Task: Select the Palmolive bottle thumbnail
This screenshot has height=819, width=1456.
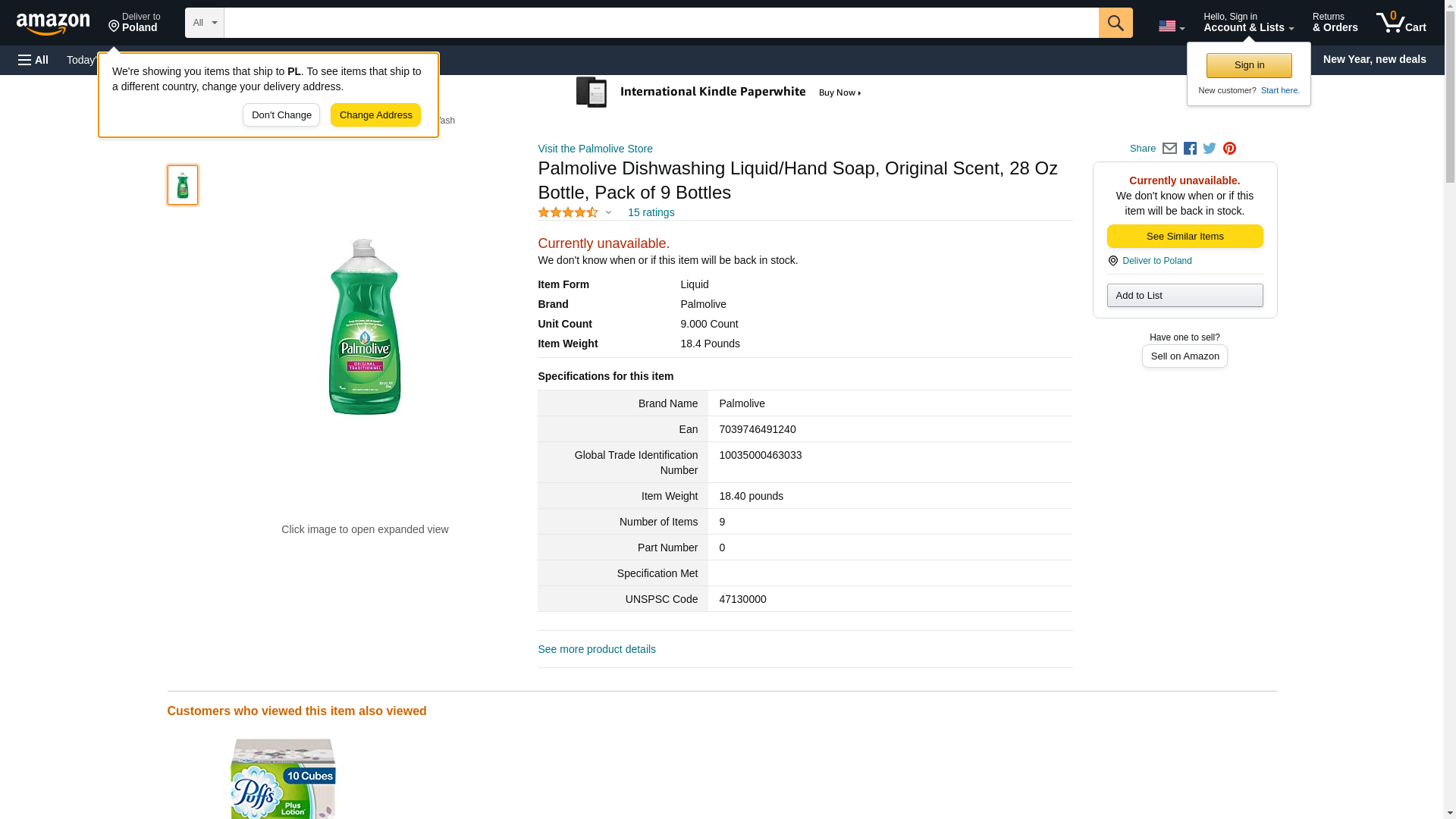Action: click(183, 185)
